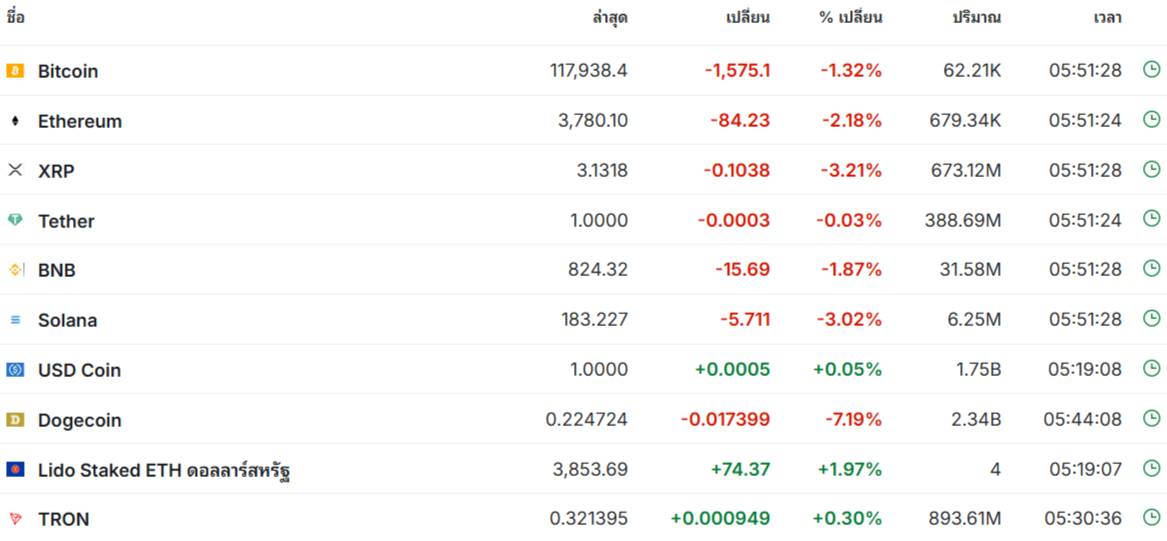Click the XRP logo icon

tap(15, 170)
